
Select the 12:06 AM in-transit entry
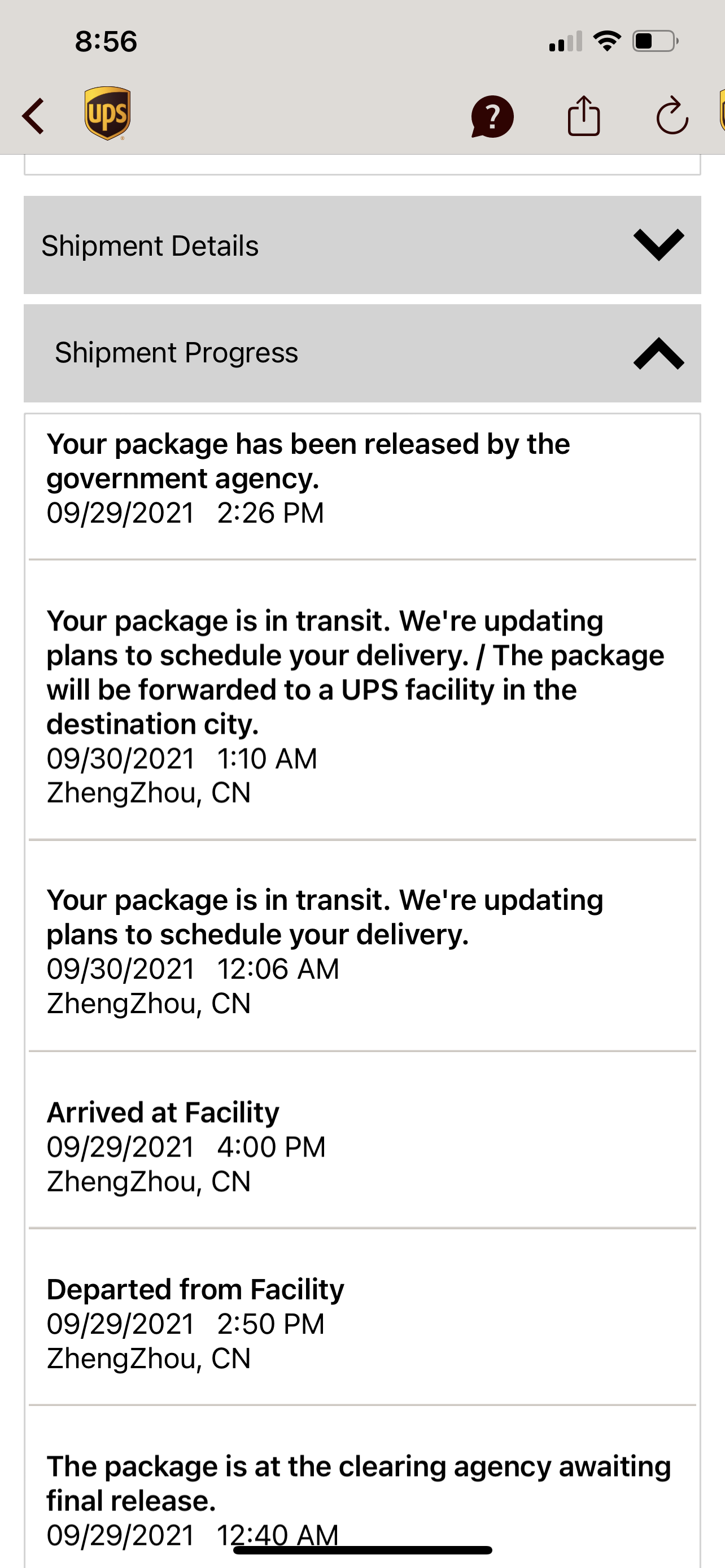pos(325,951)
